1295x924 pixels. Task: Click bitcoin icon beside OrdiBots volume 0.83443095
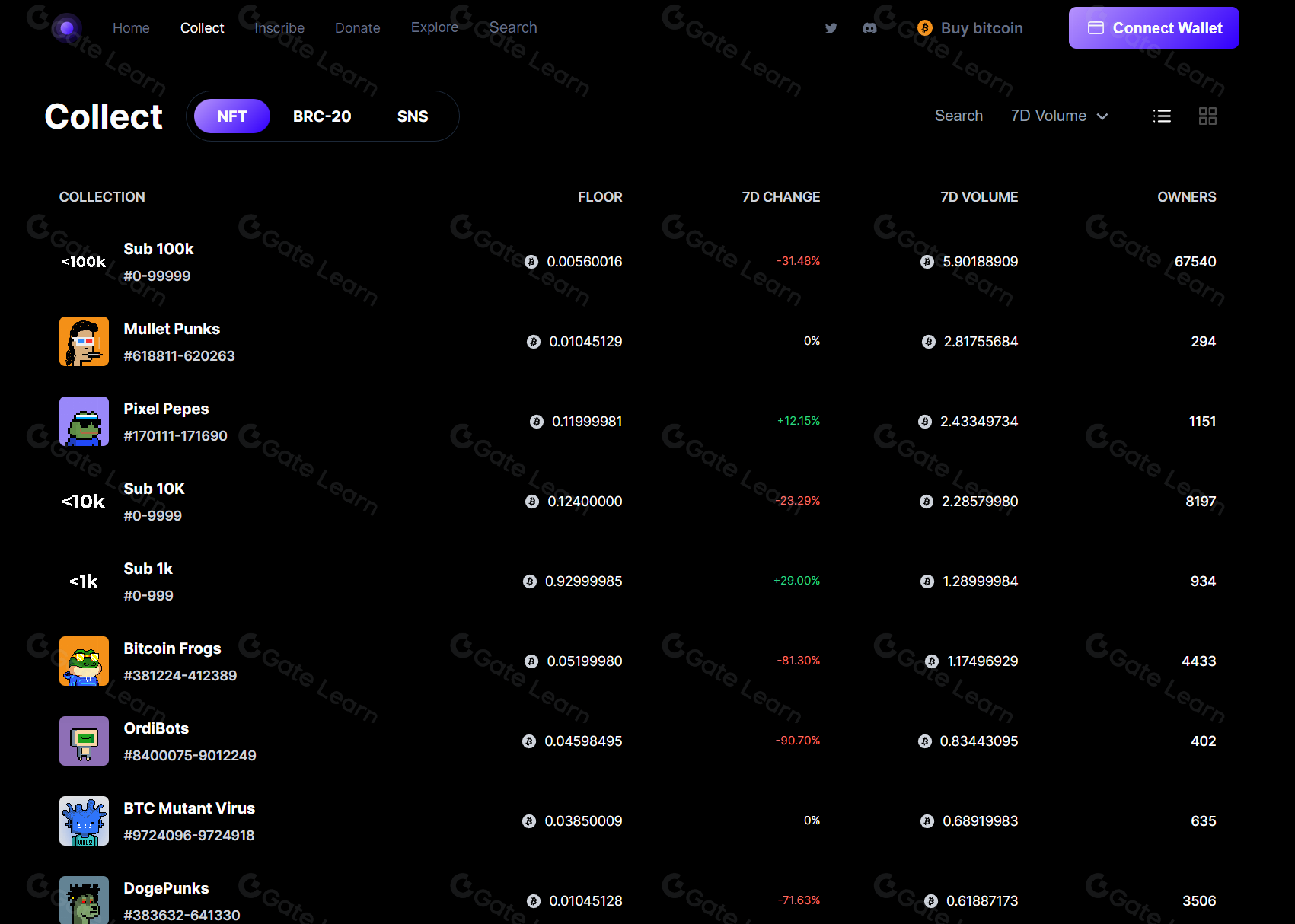924,741
